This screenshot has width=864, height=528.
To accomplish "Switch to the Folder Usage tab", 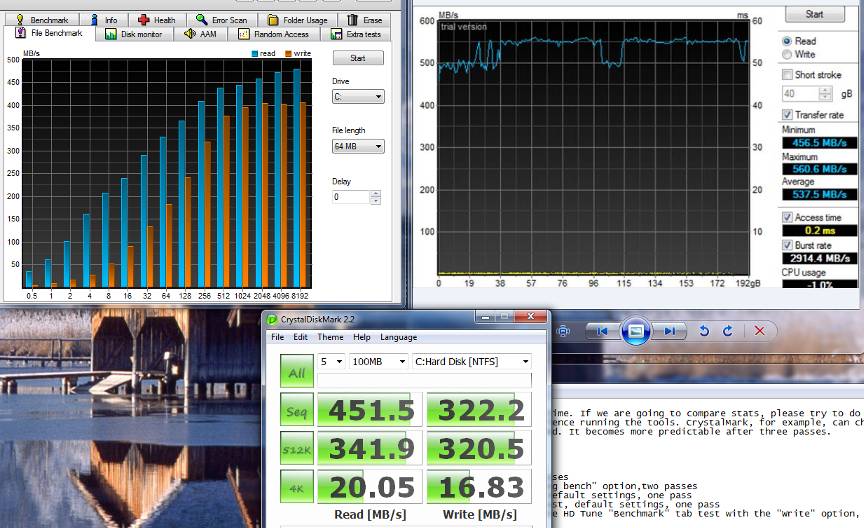I will coord(298,20).
